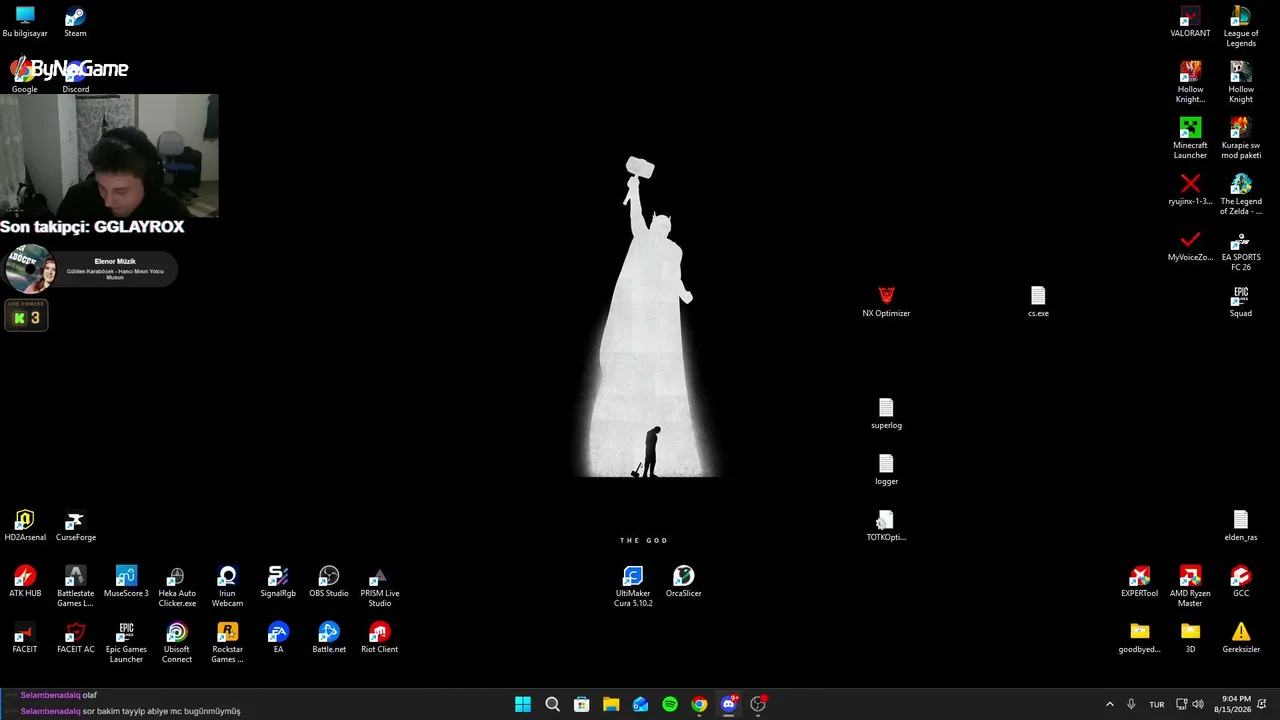Open FACEIT AC desktop shortcut
This screenshot has width=1280, height=720.
point(76,638)
